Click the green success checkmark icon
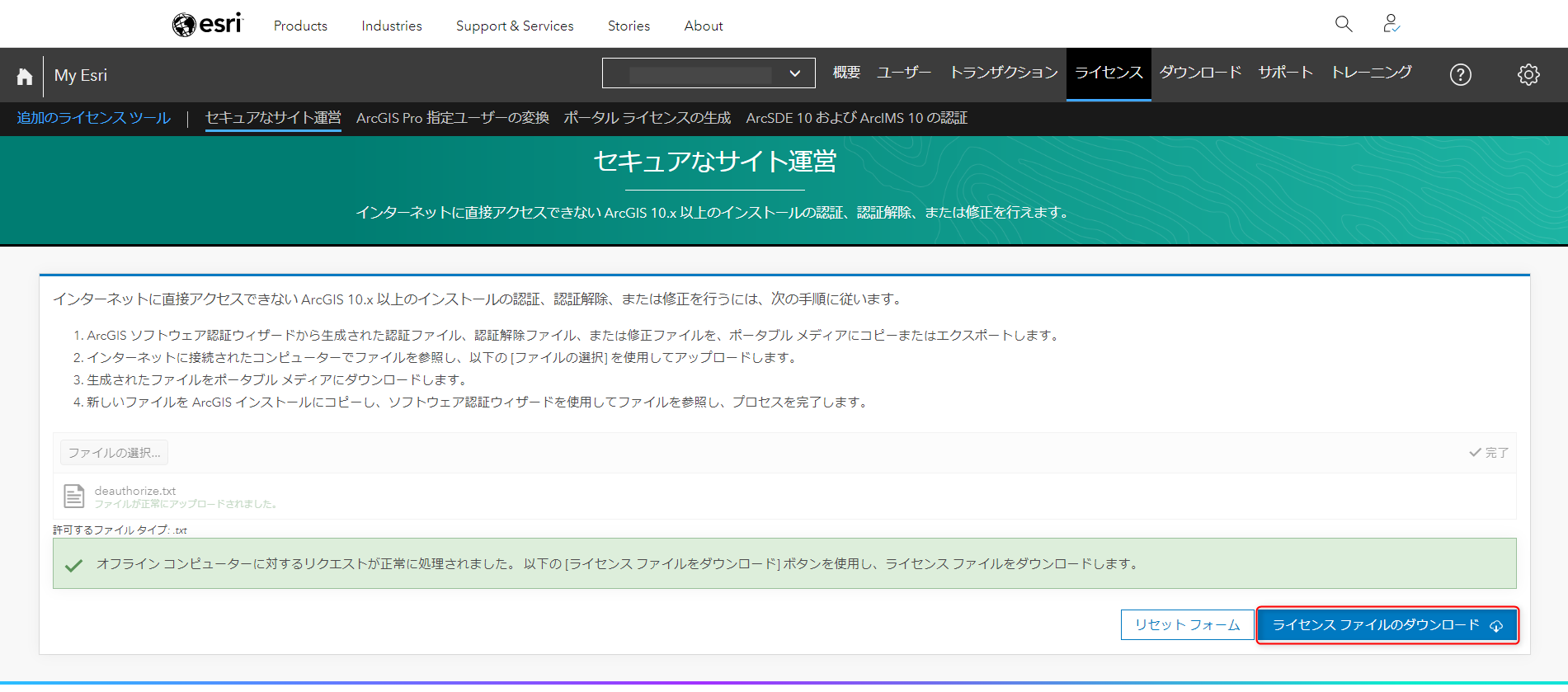 (73, 565)
